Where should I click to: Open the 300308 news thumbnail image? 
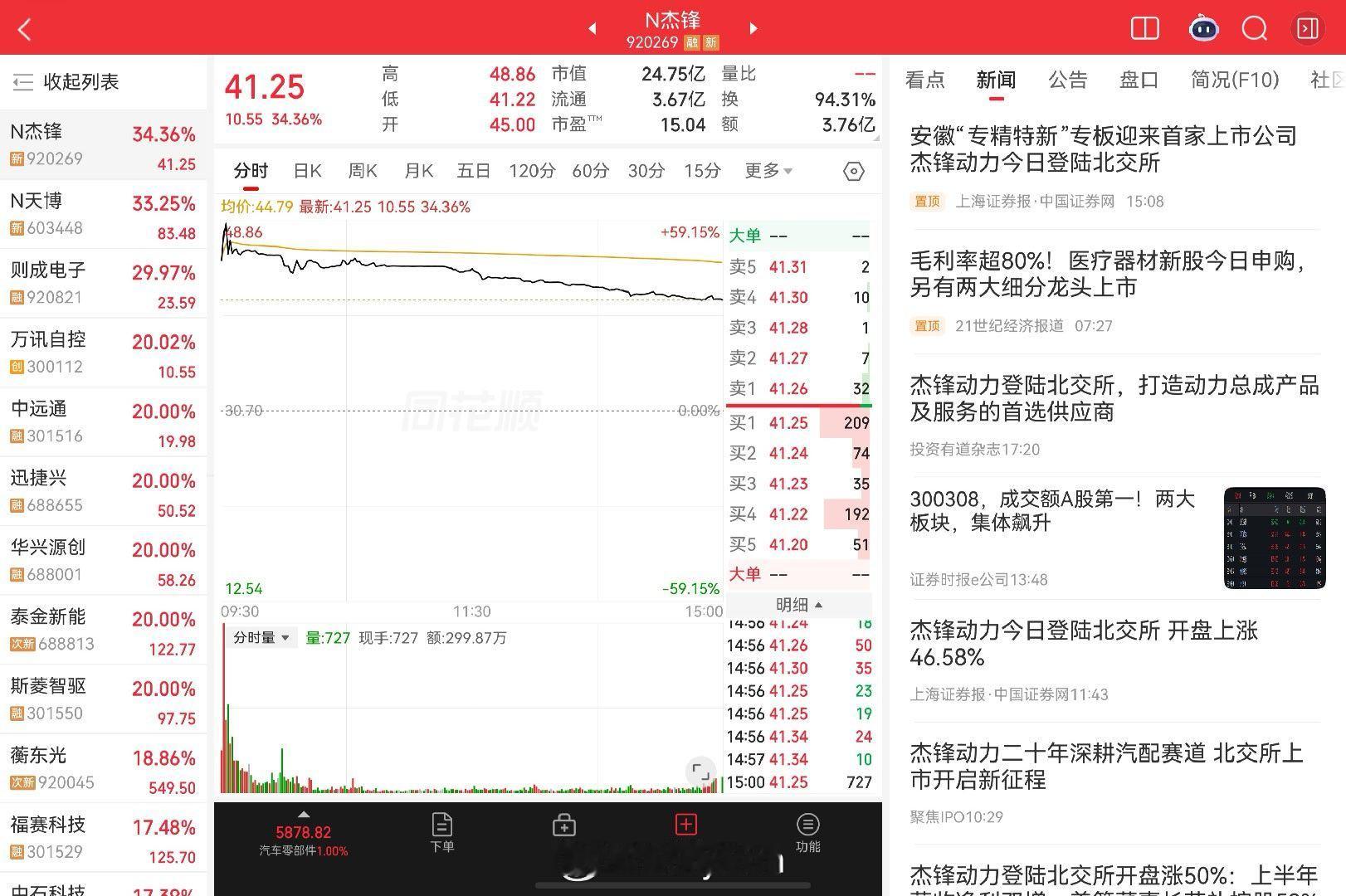point(1275,538)
